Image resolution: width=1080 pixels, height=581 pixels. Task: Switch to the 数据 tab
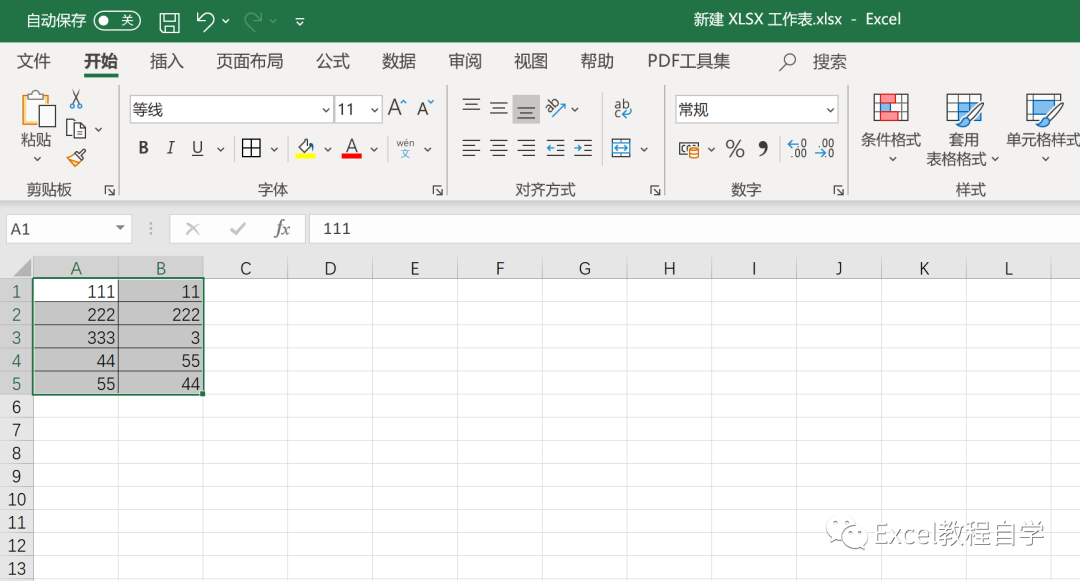pyautogui.click(x=399, y=61)
